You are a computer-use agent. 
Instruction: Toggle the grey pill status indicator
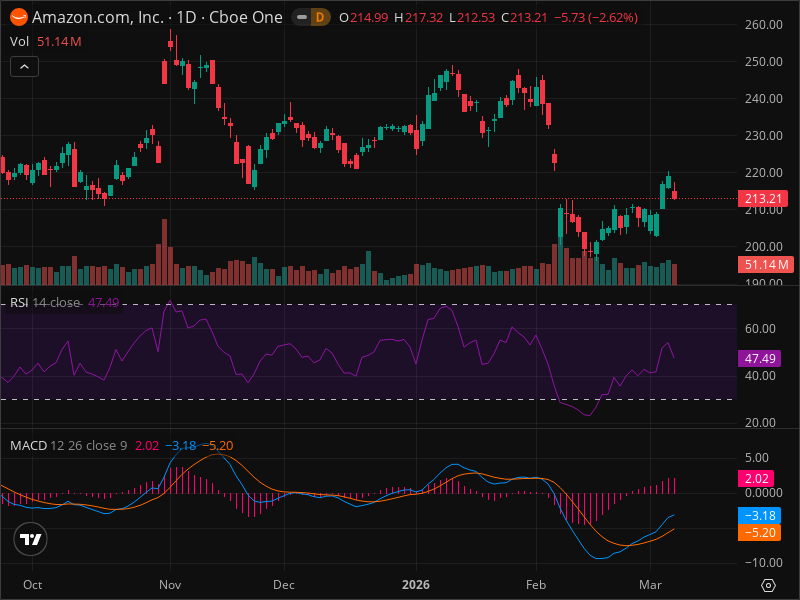point(302,17)
